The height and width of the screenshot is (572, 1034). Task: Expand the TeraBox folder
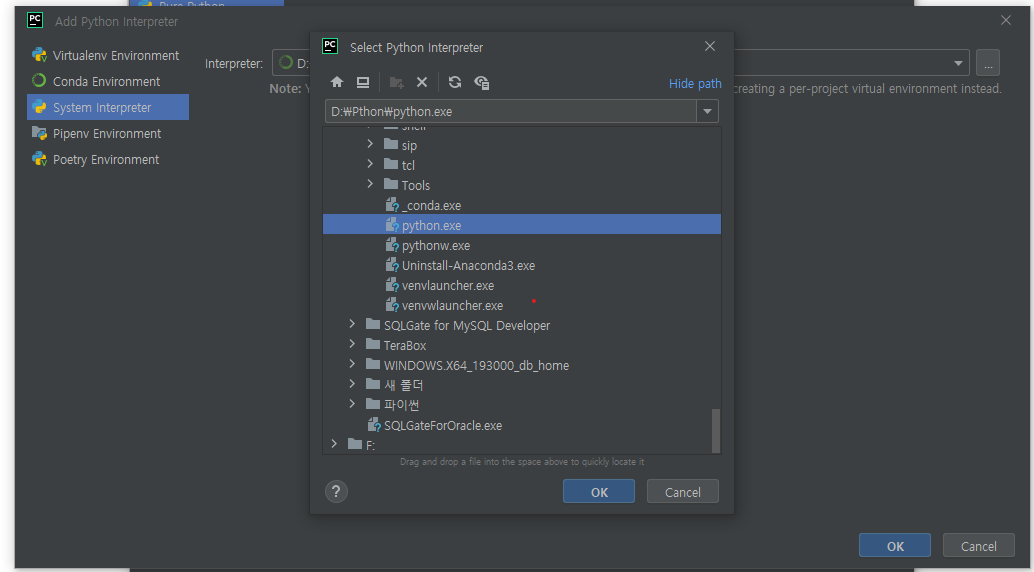(352, 344)
